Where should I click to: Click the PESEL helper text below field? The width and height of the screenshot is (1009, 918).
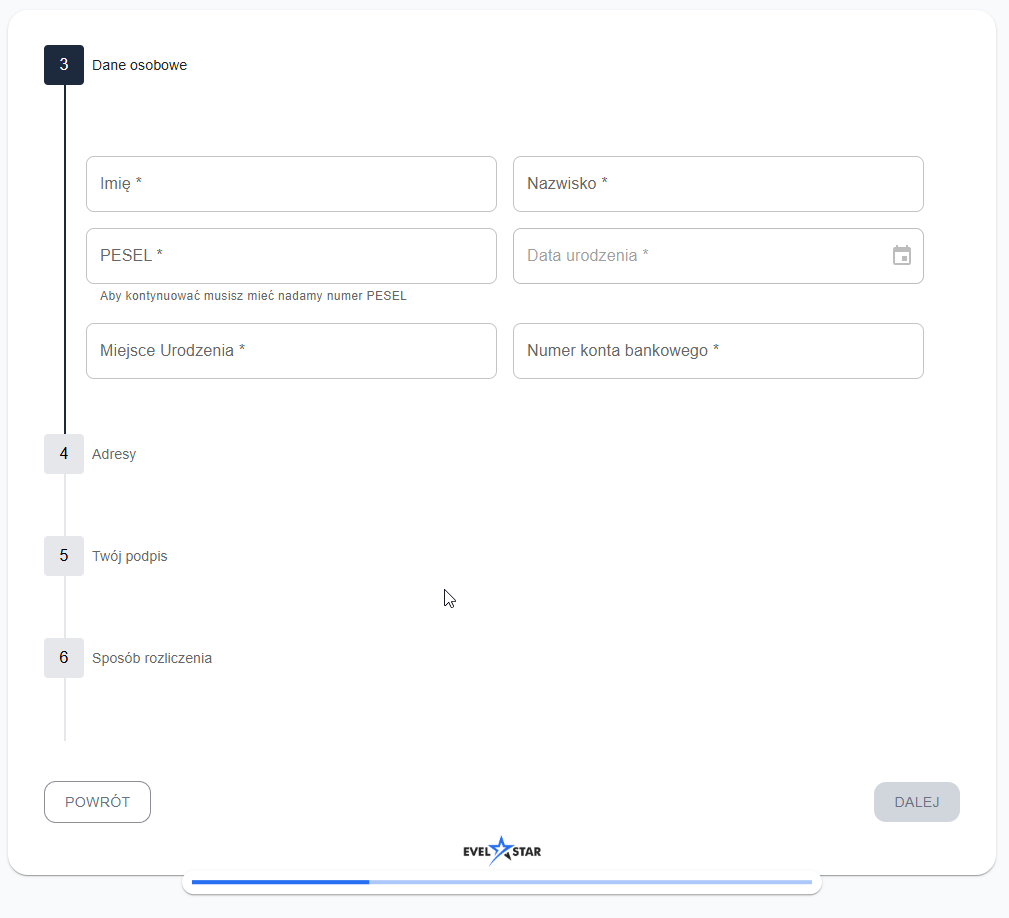[253, 296]
